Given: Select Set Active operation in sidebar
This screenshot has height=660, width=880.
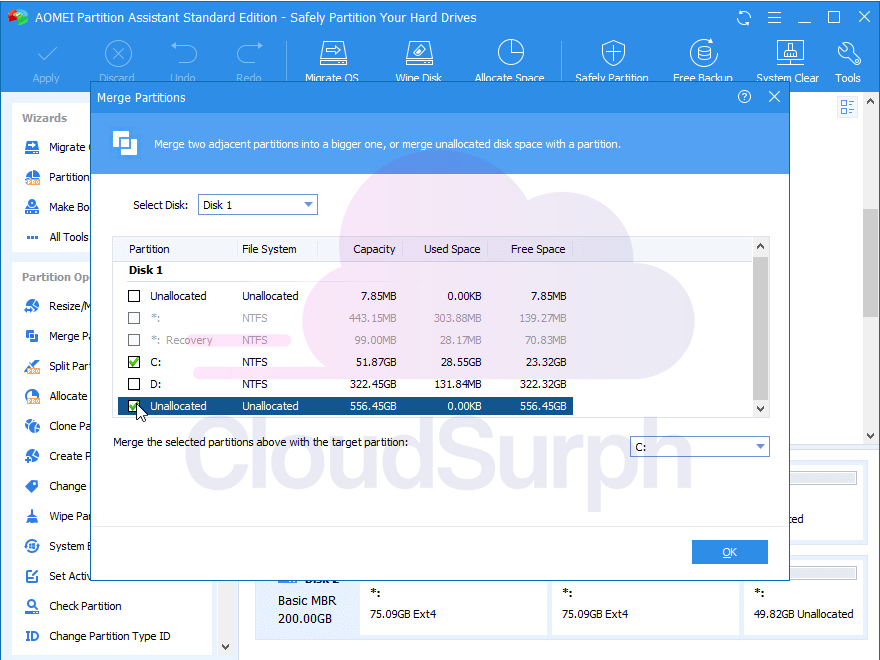Looking at the screenshot, I should click(56, 576).
